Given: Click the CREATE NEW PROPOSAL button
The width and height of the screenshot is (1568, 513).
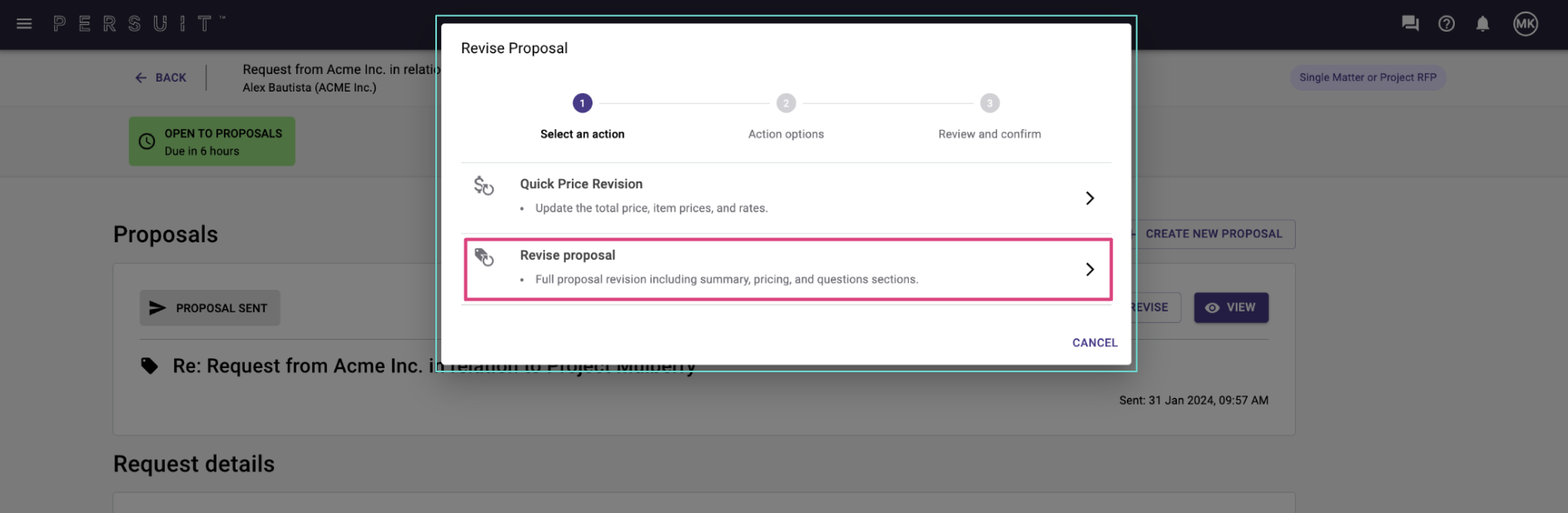Looking at the screenshot, I should click(1214, 234).
